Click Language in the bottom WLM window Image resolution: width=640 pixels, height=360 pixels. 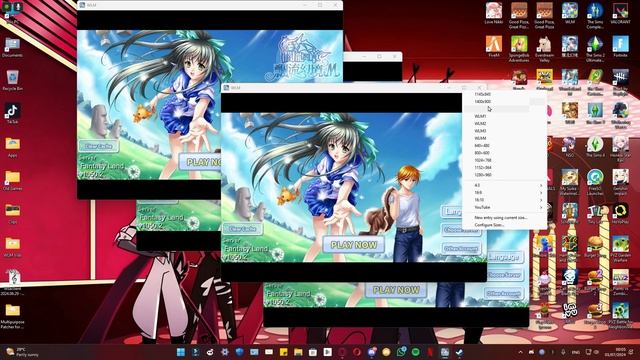click(x=505, y=258)
